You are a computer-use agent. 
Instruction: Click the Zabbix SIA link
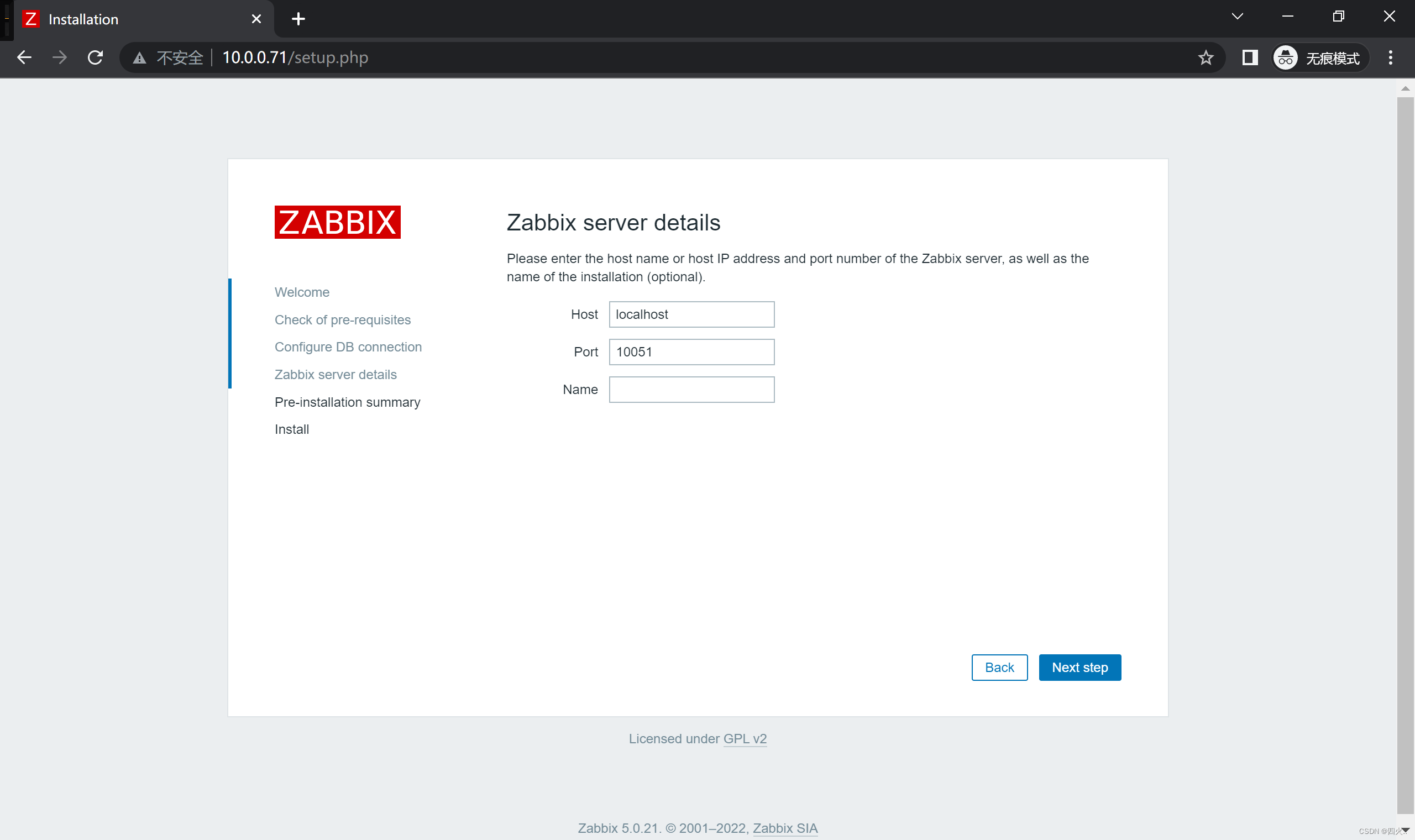(785, 828)
